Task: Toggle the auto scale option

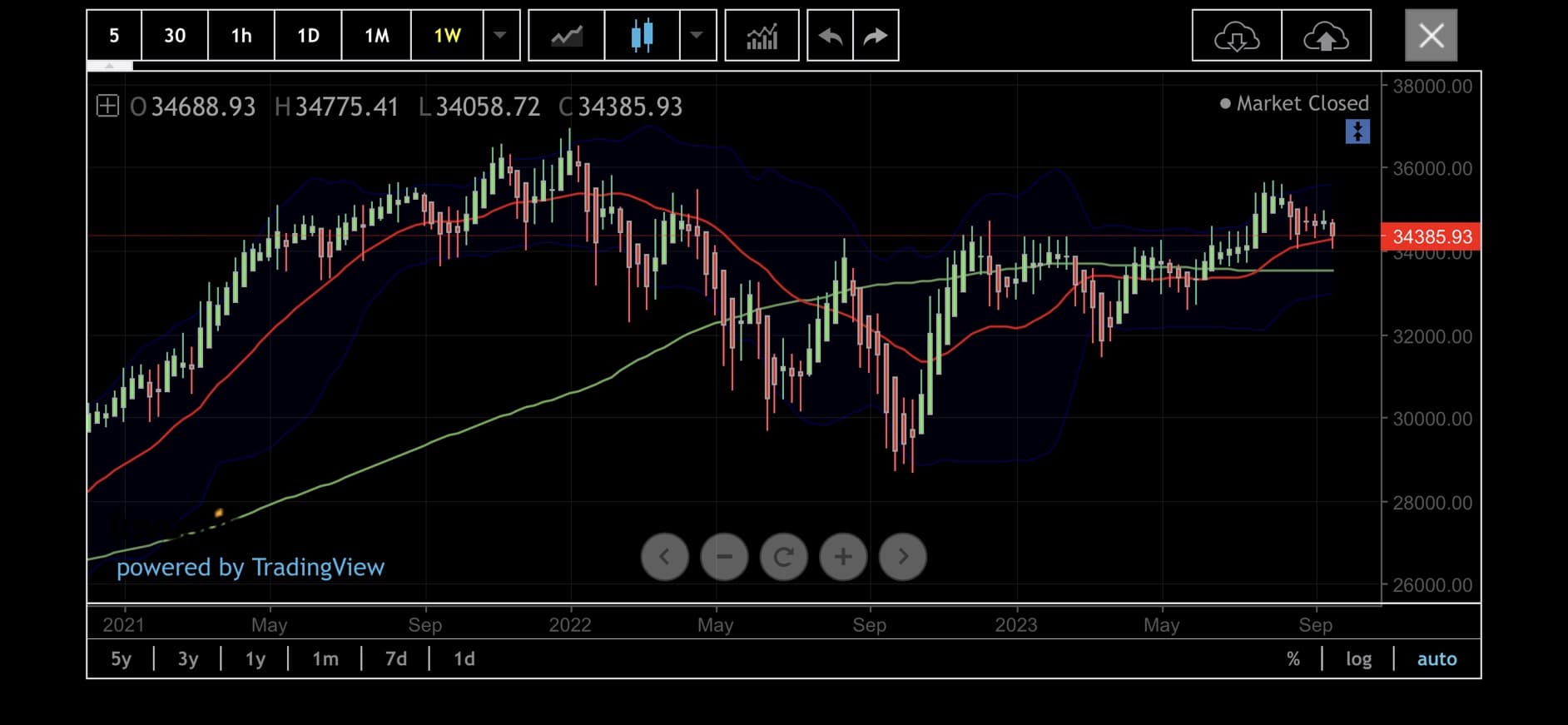Action: click(1437, 659)
